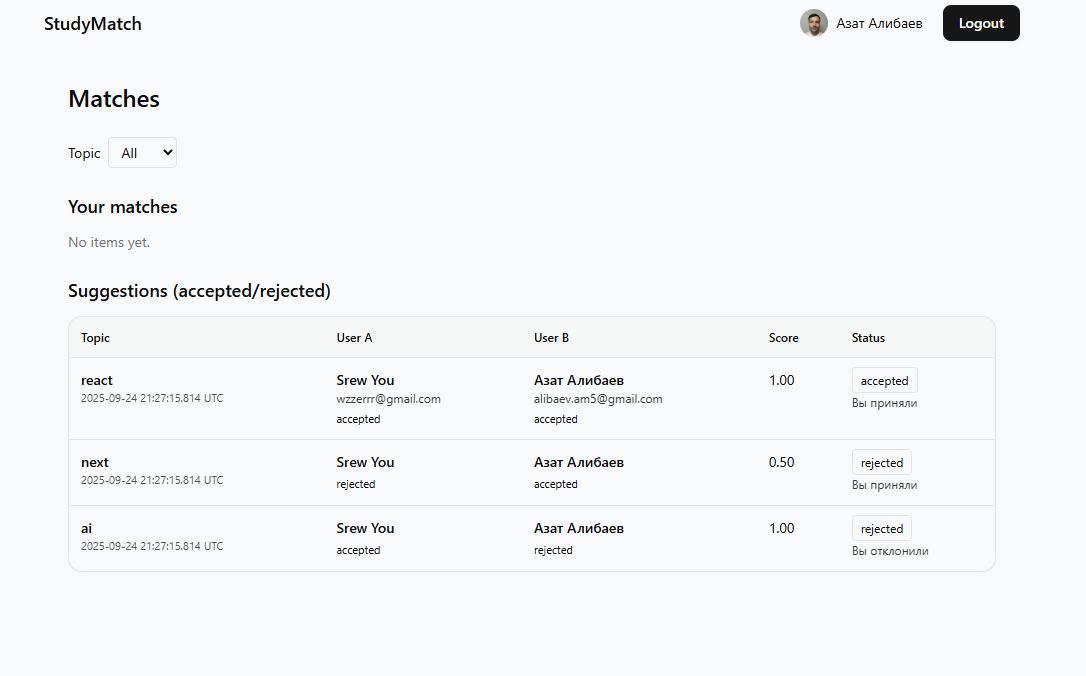This screenshot has height=676, width=1086.
Task: Open the Topic filter dropdown
Action: pyautogui.click(x=142, y=153)
